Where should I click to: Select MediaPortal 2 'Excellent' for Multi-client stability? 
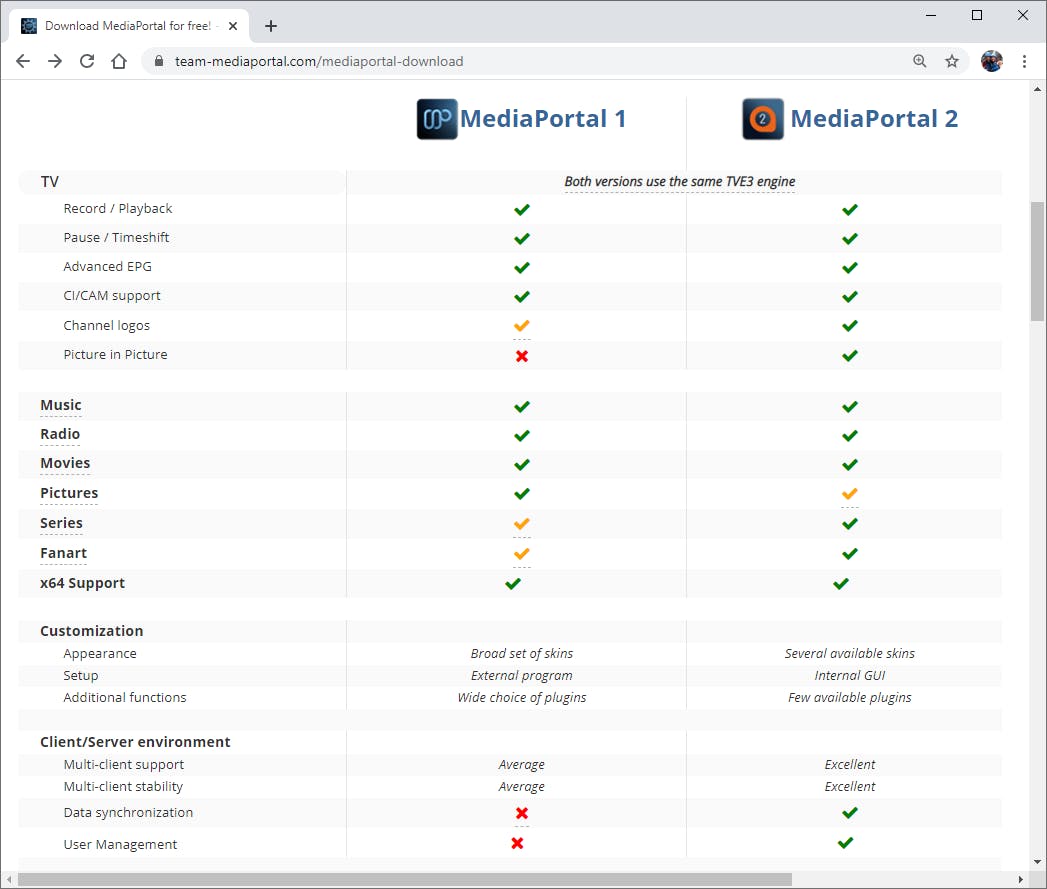[x=849, y=787]
